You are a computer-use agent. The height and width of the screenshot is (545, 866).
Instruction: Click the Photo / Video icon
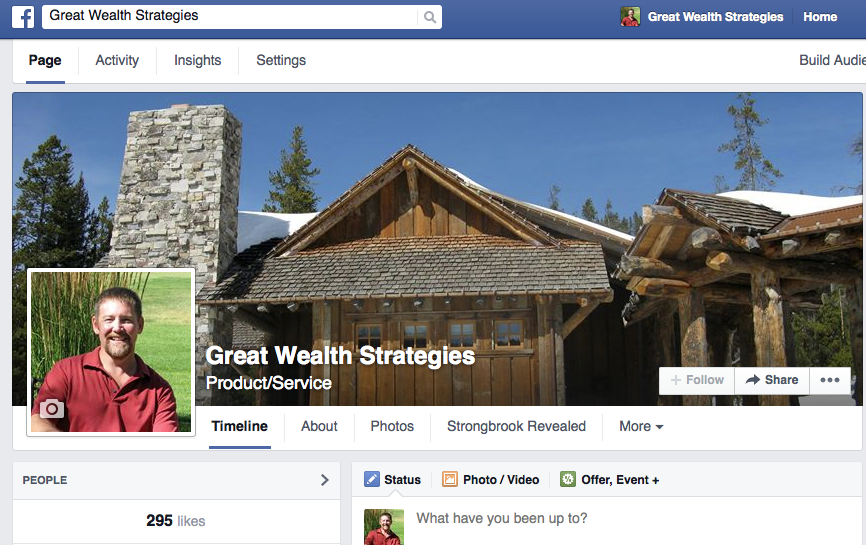click(x=450, y=479)
